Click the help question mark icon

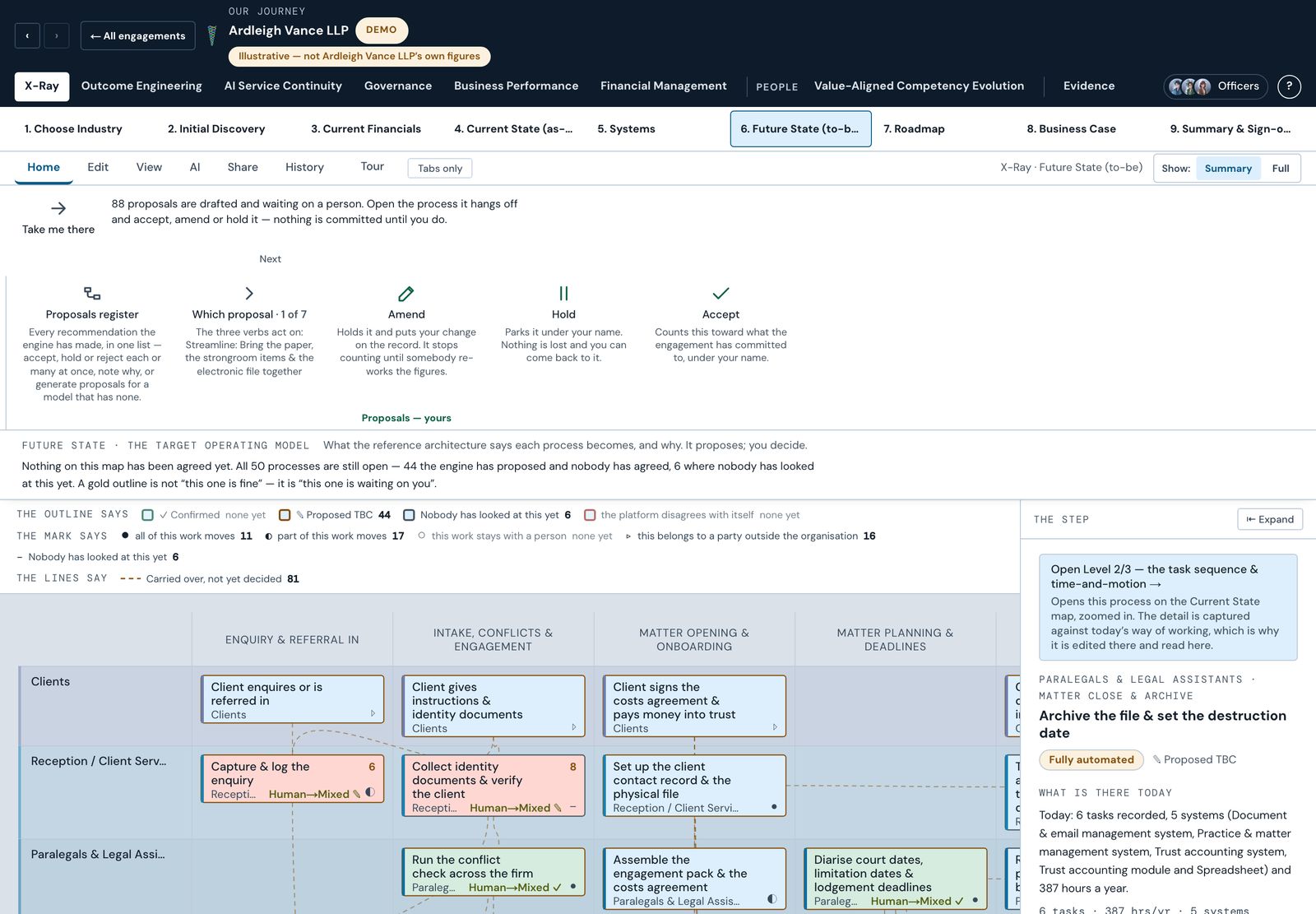(1289, 86)
